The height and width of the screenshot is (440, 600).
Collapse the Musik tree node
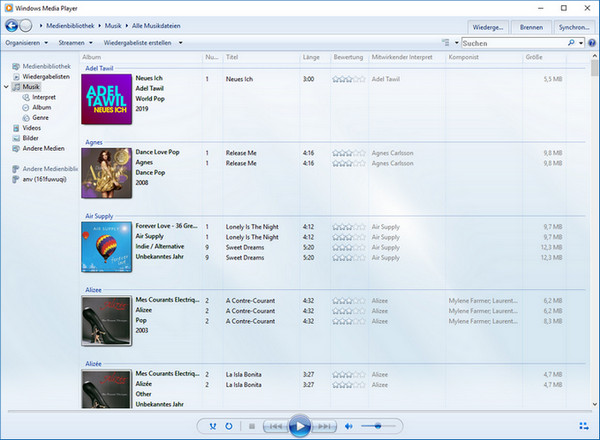click(x=6, y=87)
